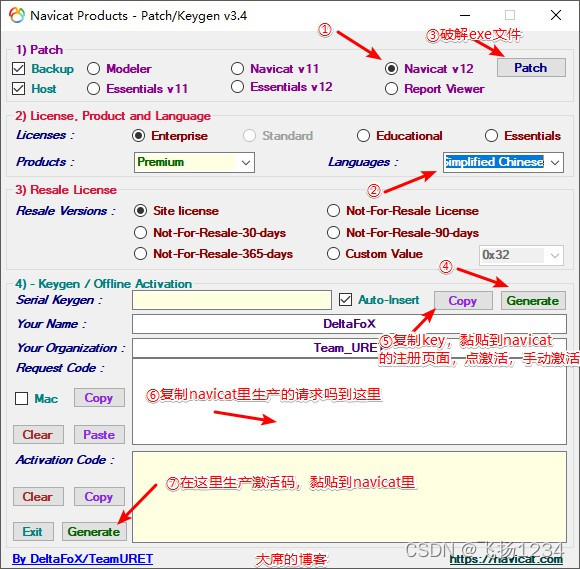Viewport: 580px width, 569px height.
Task: Toggle the Backup checkbox
Action: [x=18, y=68]
